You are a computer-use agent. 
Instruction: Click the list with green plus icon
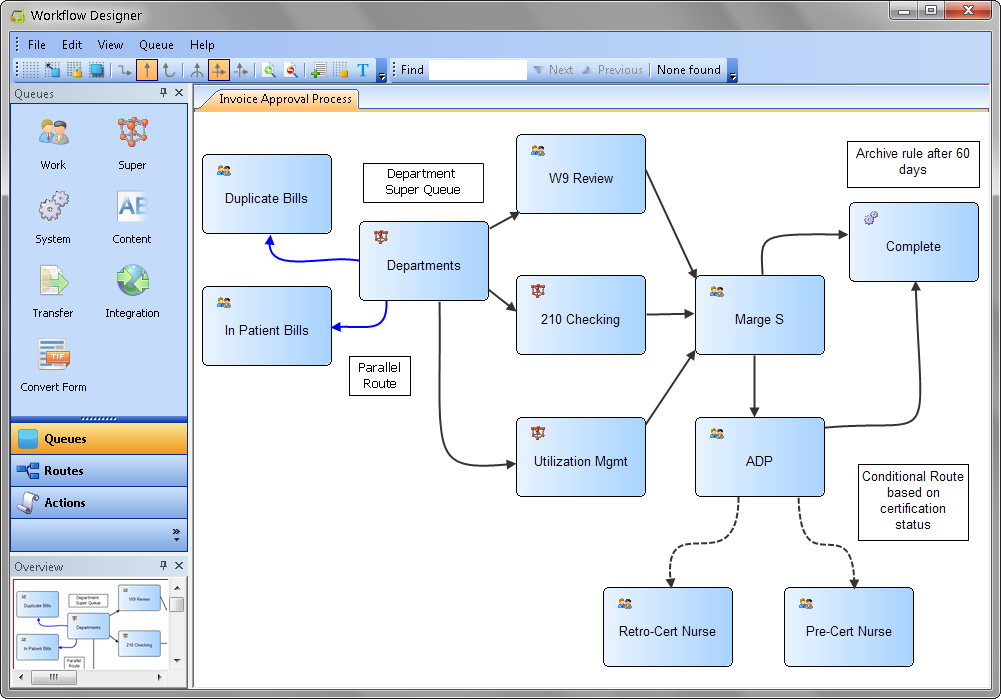319,70
